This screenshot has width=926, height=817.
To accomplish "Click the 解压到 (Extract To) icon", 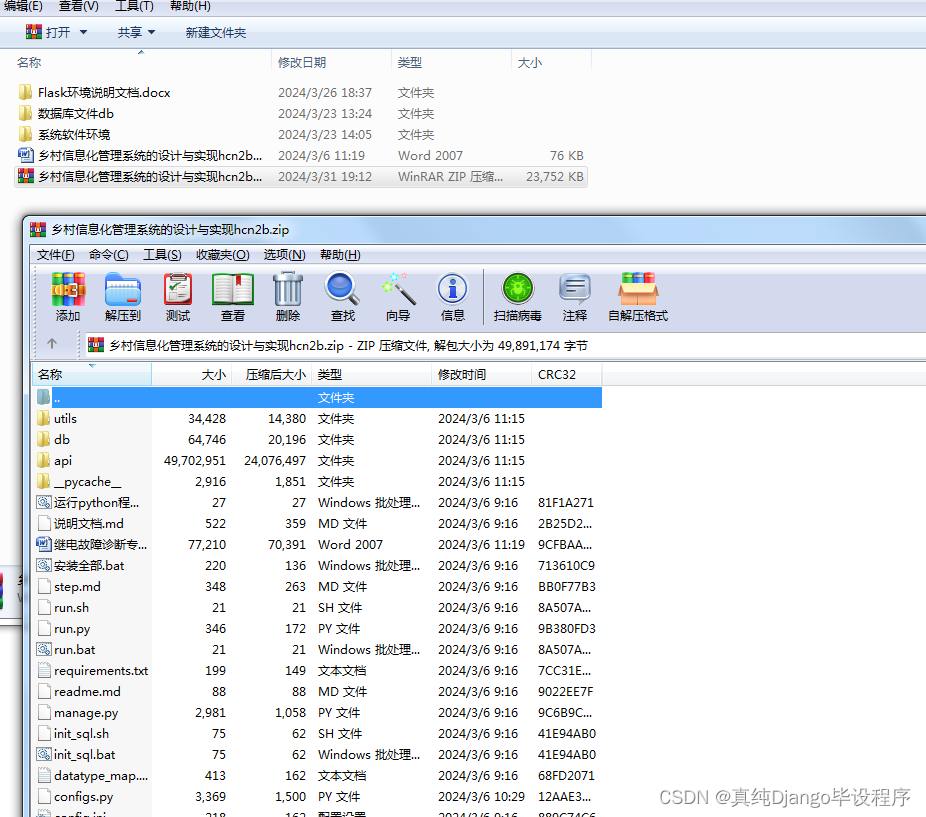I will (122, 297).
